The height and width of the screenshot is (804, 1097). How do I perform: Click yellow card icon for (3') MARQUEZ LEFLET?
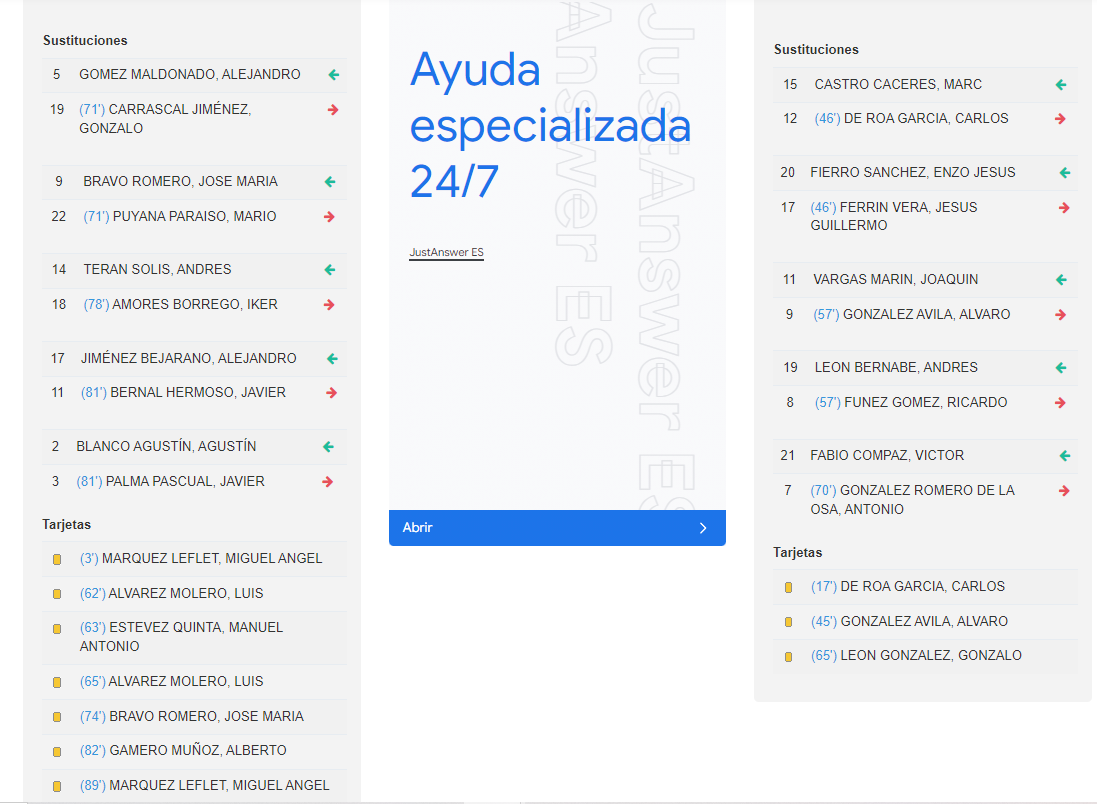point(57,559)
